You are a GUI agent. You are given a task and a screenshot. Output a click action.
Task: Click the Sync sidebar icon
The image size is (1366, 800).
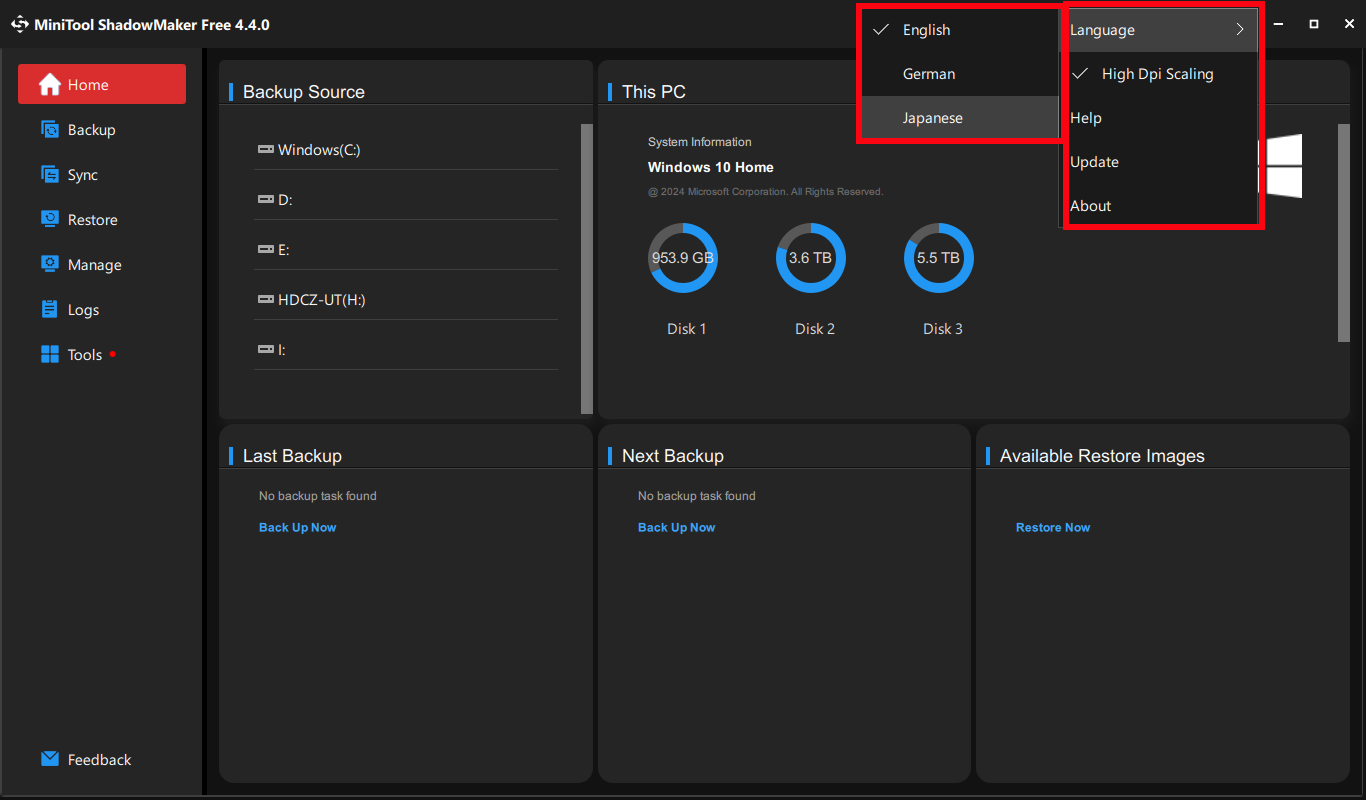coord(50,174)
